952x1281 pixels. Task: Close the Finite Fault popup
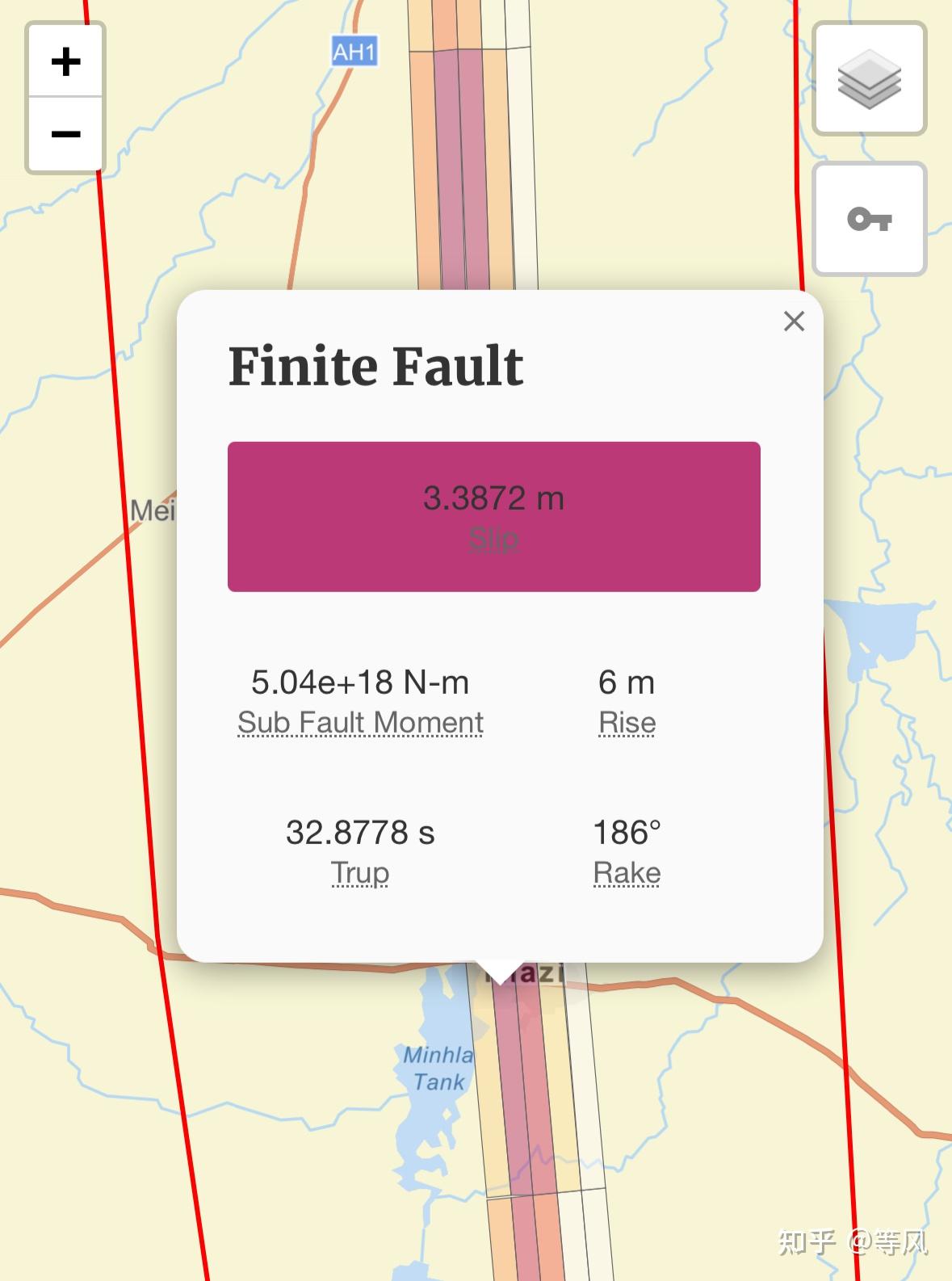pyautogui.click(x=794, y=321)
